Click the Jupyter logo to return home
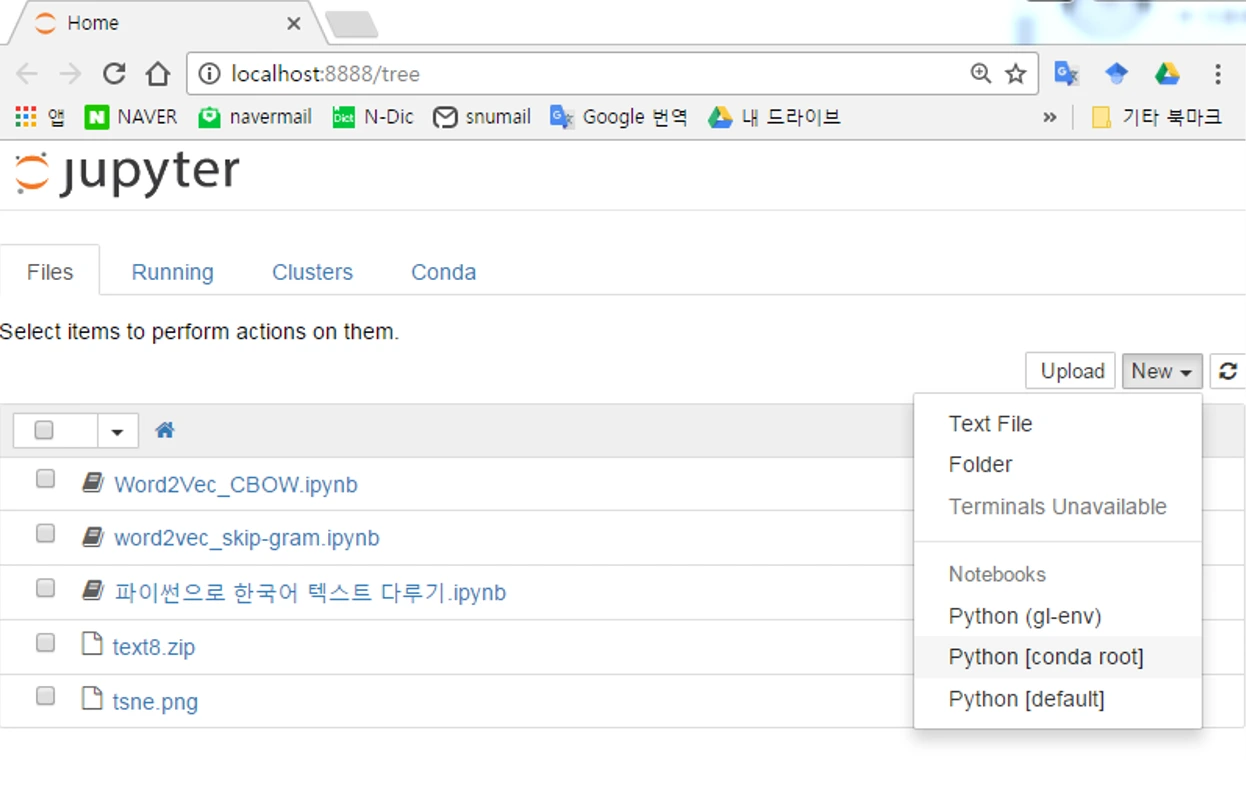 [124, 170]
